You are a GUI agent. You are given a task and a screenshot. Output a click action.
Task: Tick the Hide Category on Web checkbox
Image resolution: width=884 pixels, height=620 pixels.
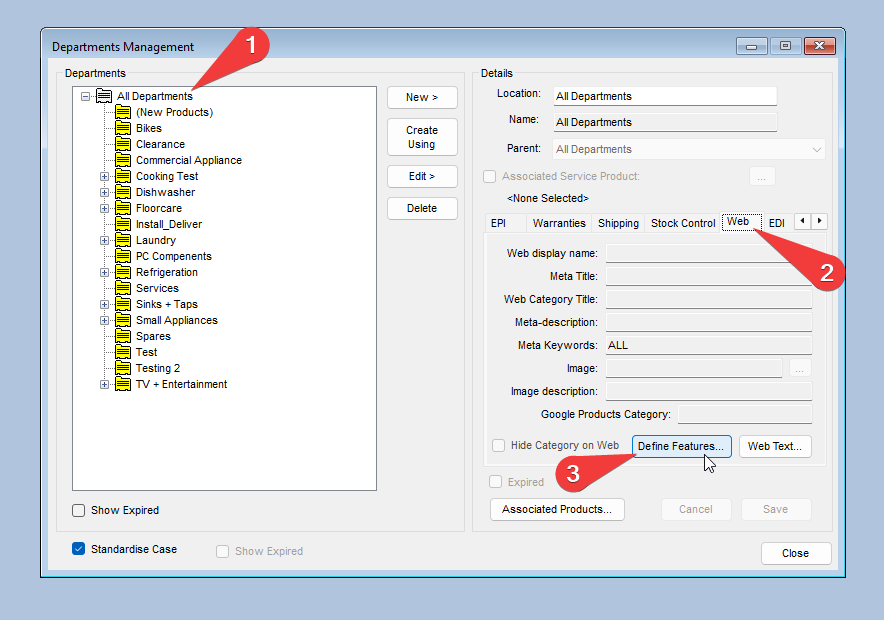pyautogui.click(x=499, y=446)
